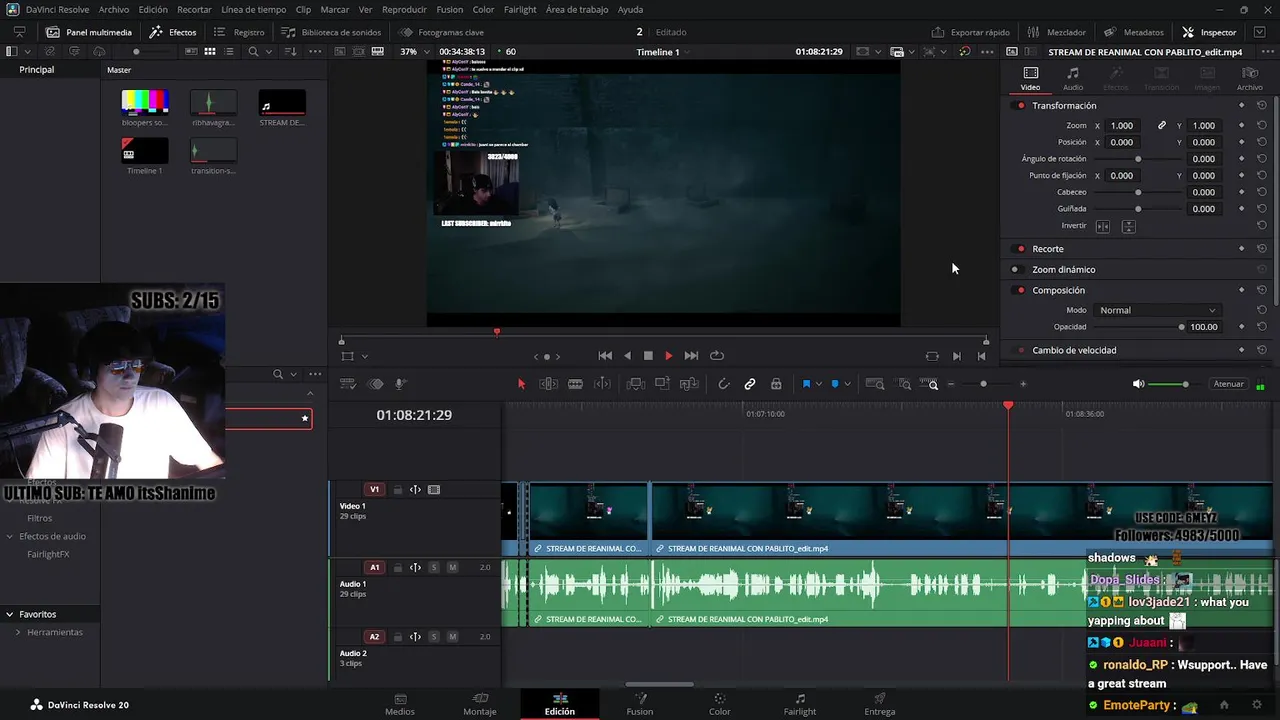Jump to the last frame

tap(691, 356)
